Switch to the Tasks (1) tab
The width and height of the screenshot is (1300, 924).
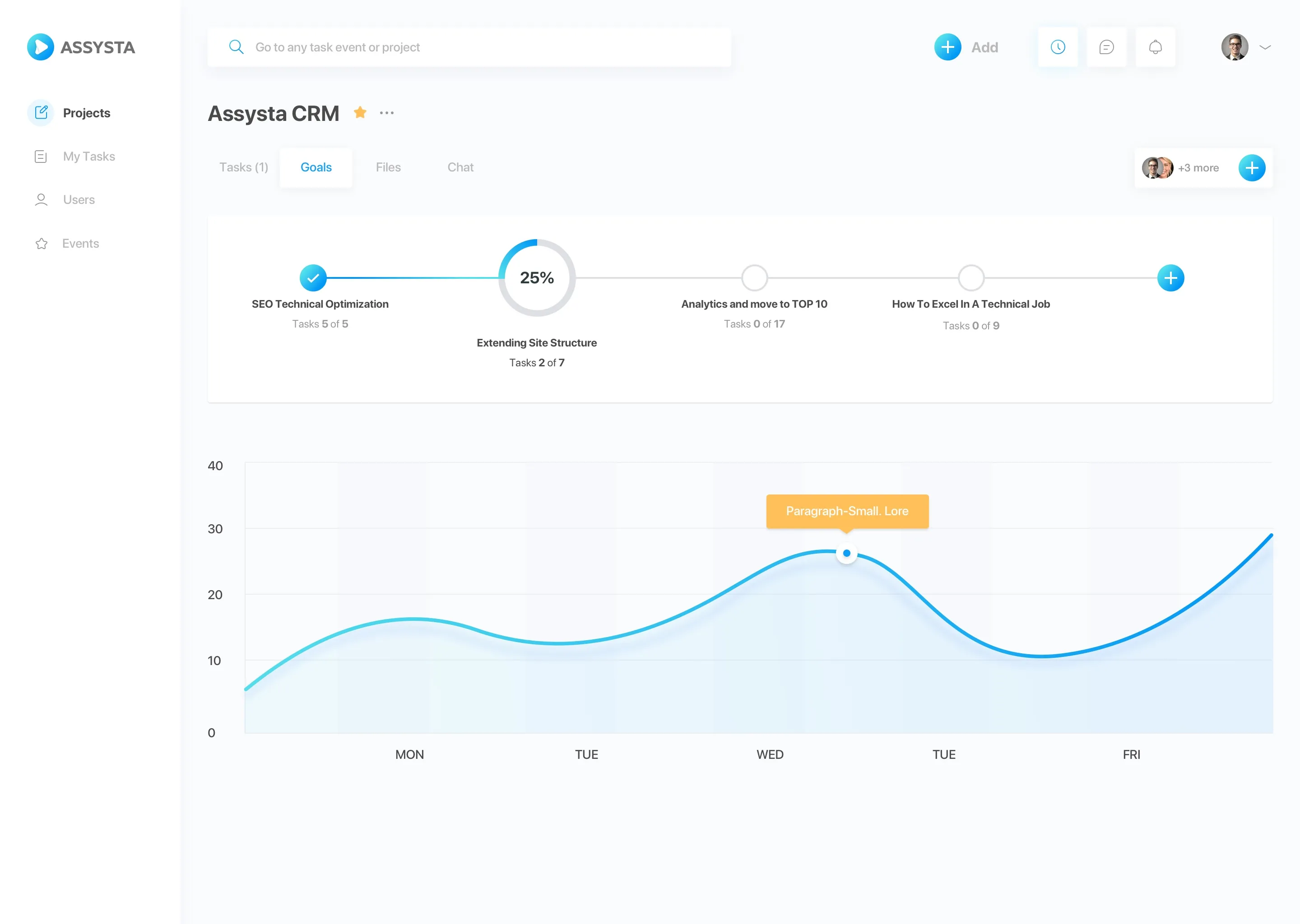(244, 167)
